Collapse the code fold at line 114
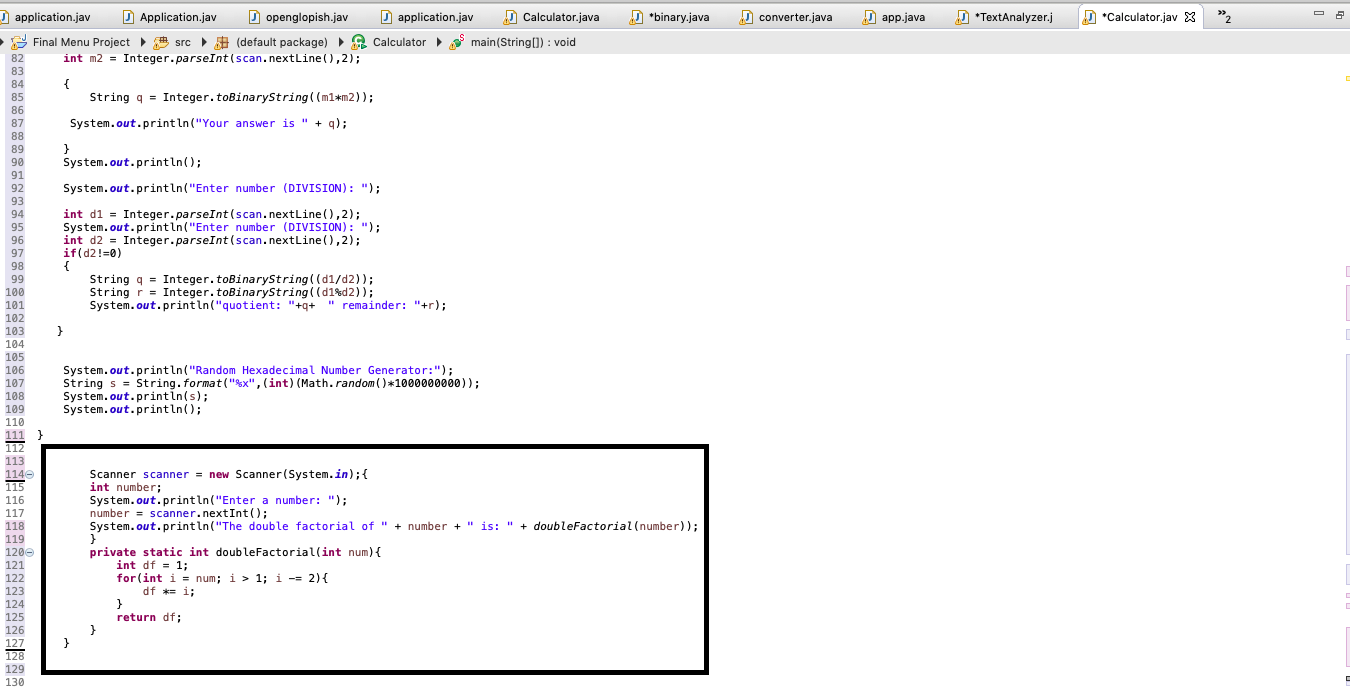 29,473
